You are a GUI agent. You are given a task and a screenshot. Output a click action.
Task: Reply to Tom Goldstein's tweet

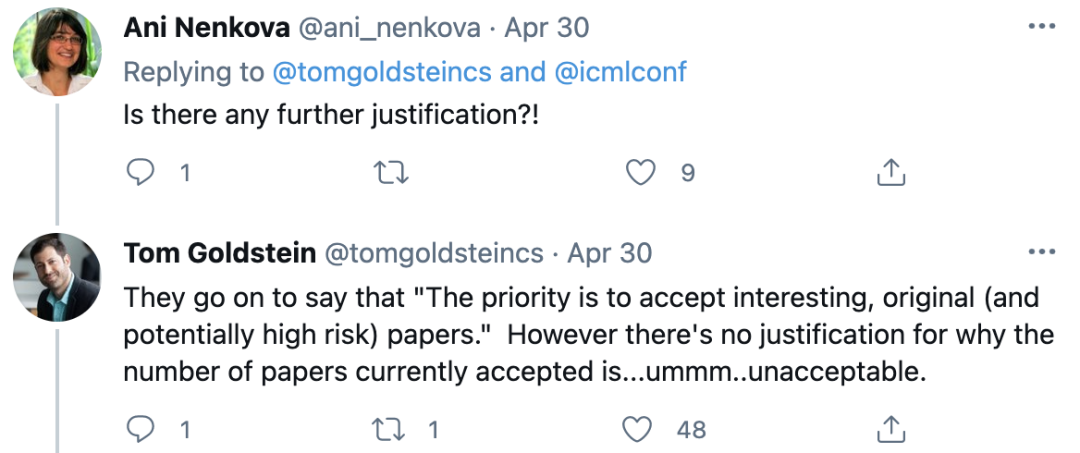click(x=143, y=430)
